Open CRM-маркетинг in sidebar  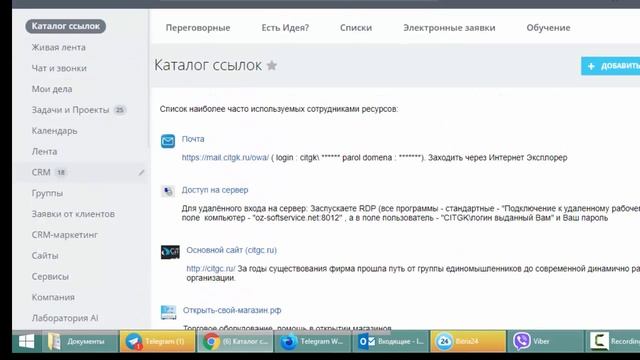pos(64,235)
